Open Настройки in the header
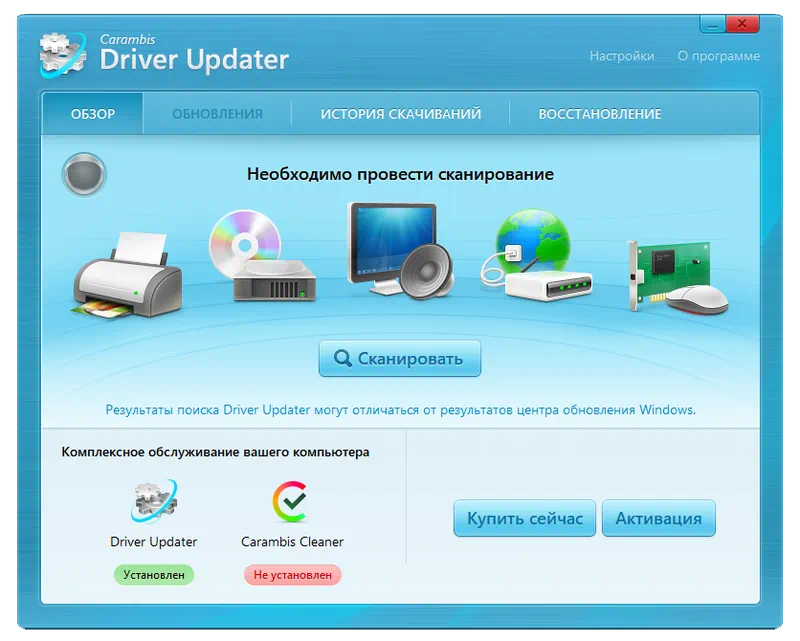Screen dimensions: 800x641 tap(622, 56)
